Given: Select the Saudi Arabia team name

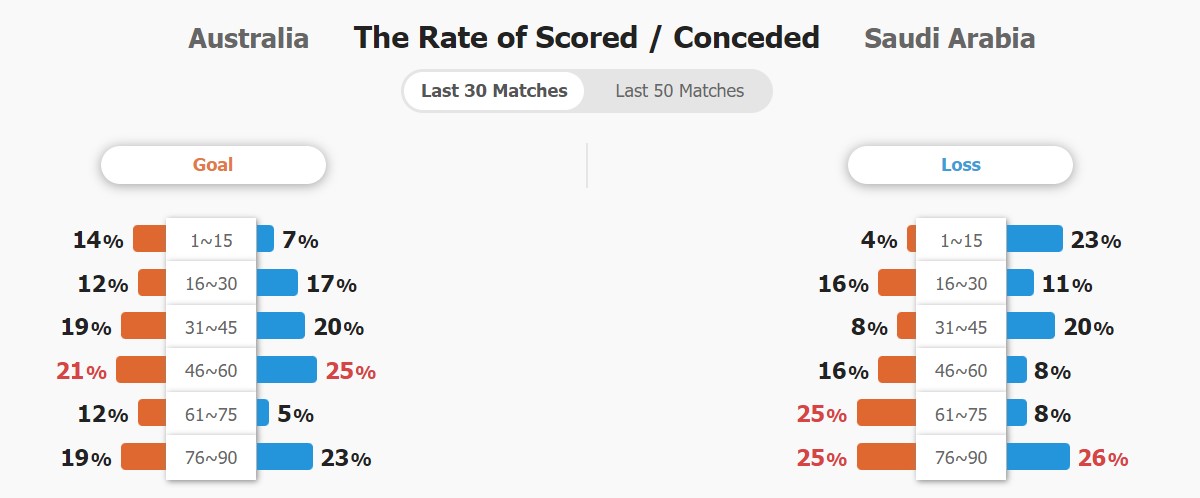Looking at the screenshot, I should (x=949, y=39).
